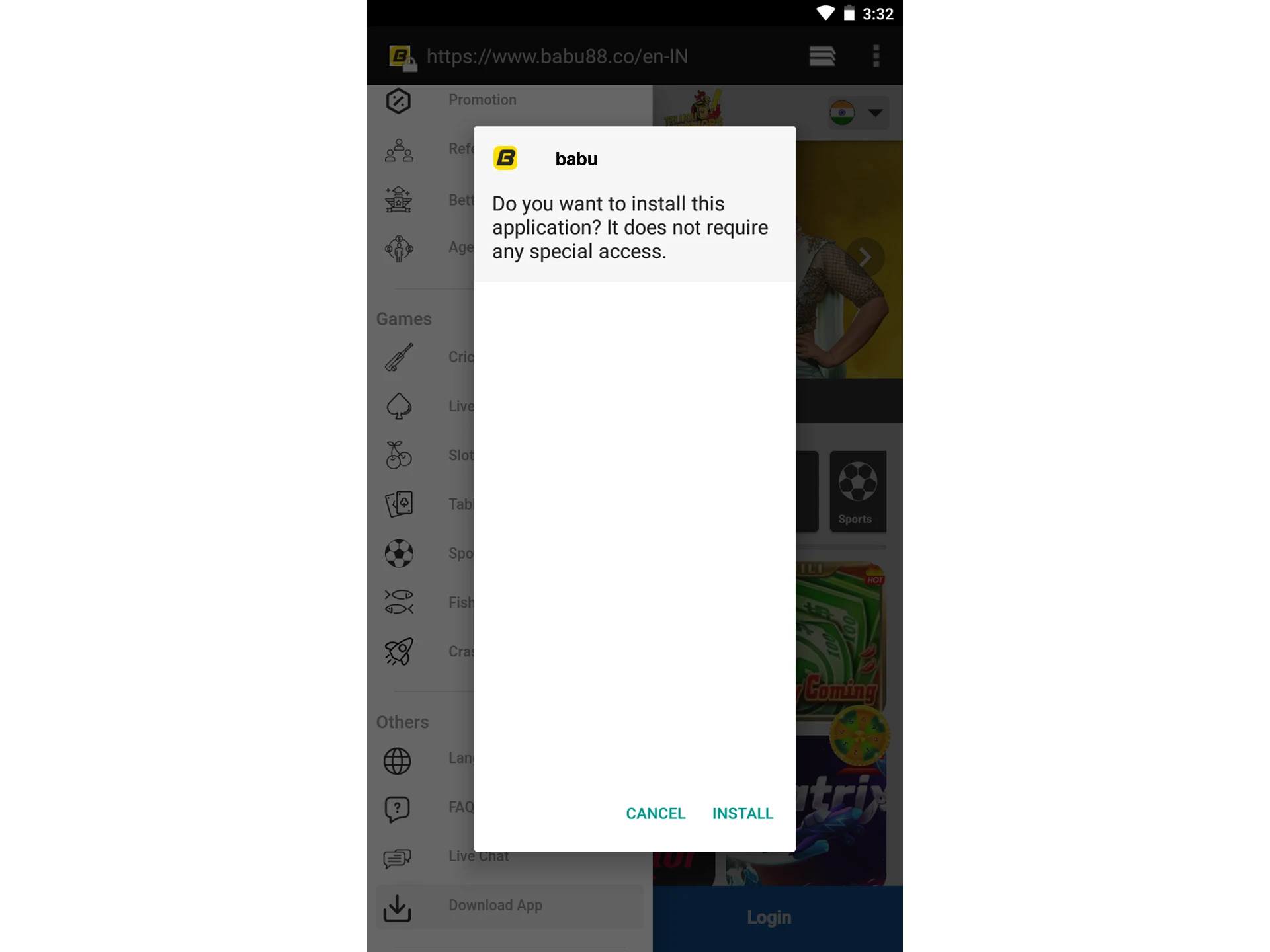Click the Promotion menu icon
1270x952 pixels.
click(x=398, y=100)
